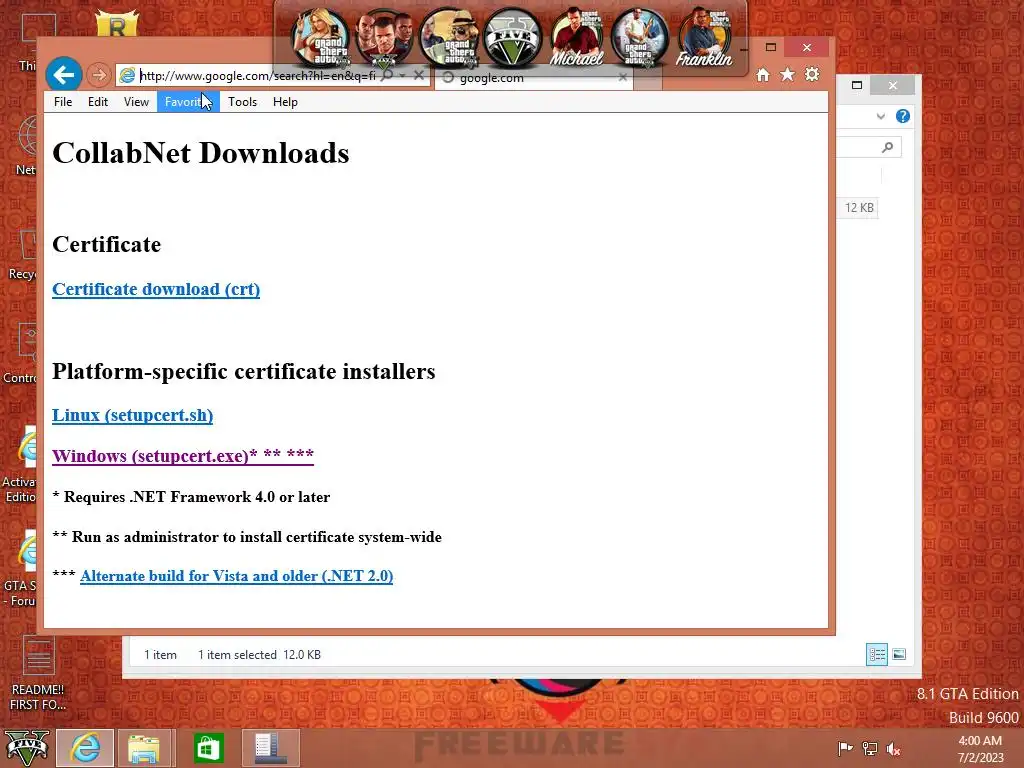Open the clock showing 4:00 AM
This screenshot has height=768, width=1024.
tap(980, 749)
